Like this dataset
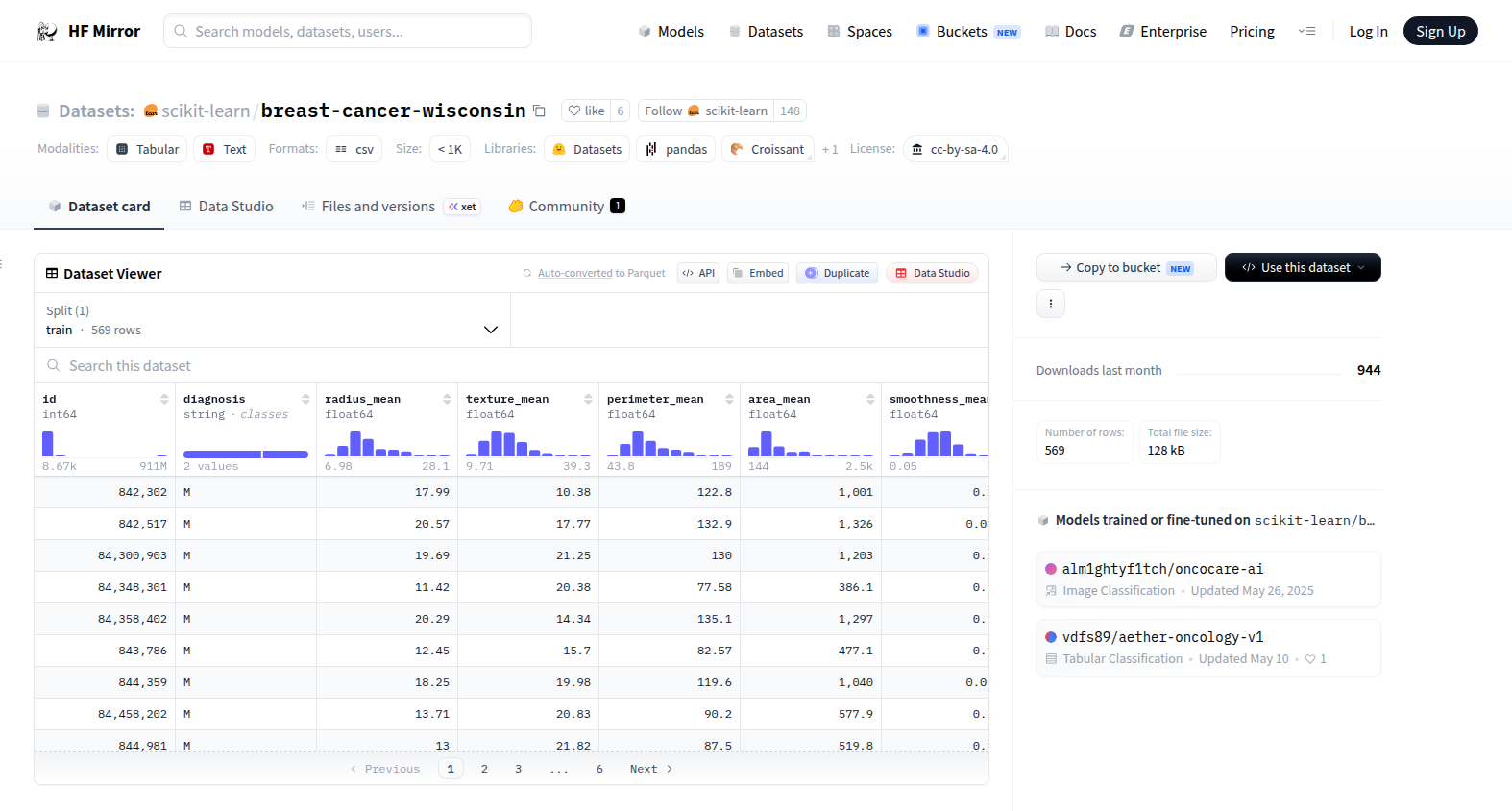 tap(586, 111)
